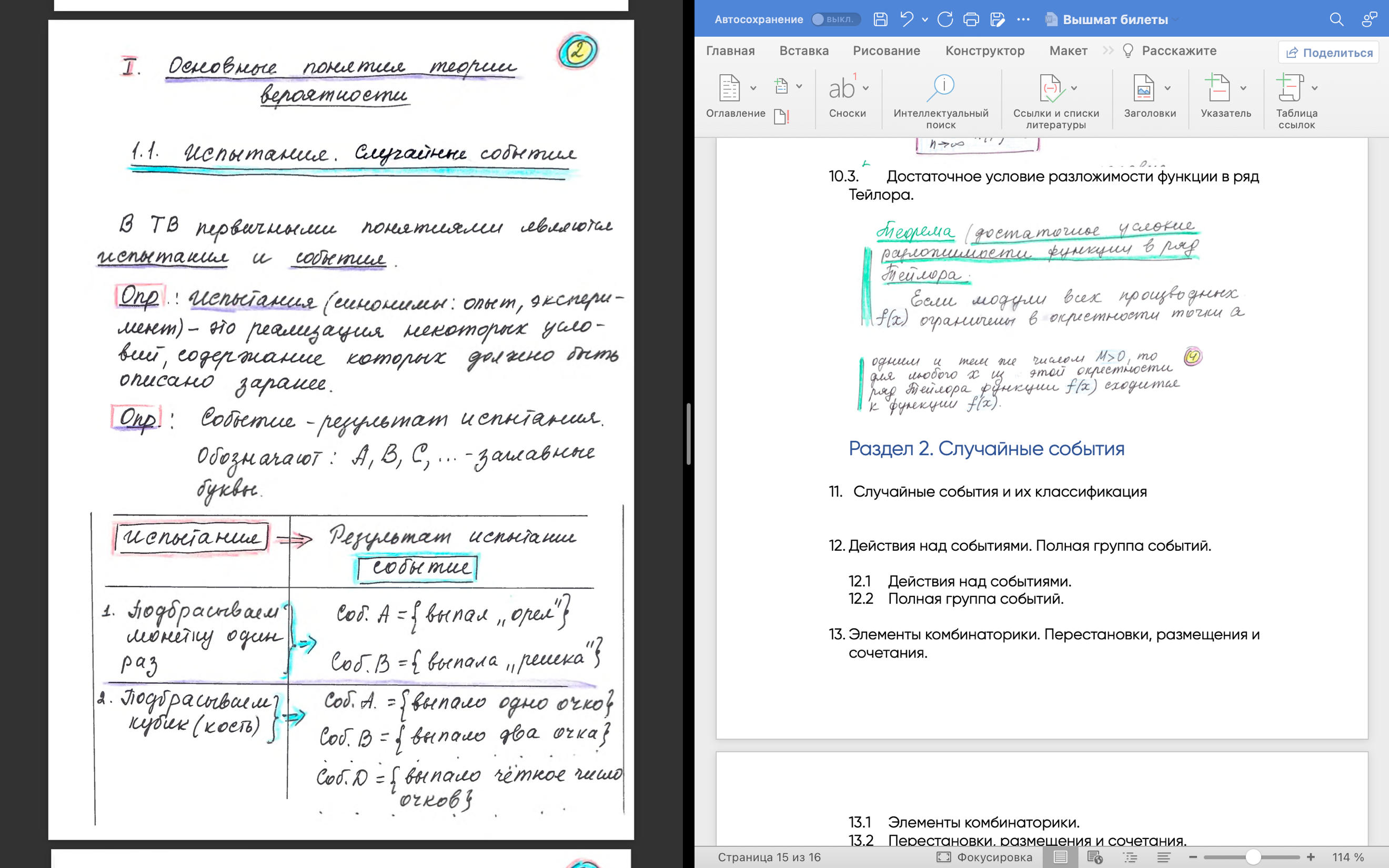Screen dimensions: 1389x868
Task: Click the Сноски footnotes ab icon
Action: pyautogui.click(x=842, y=88)
